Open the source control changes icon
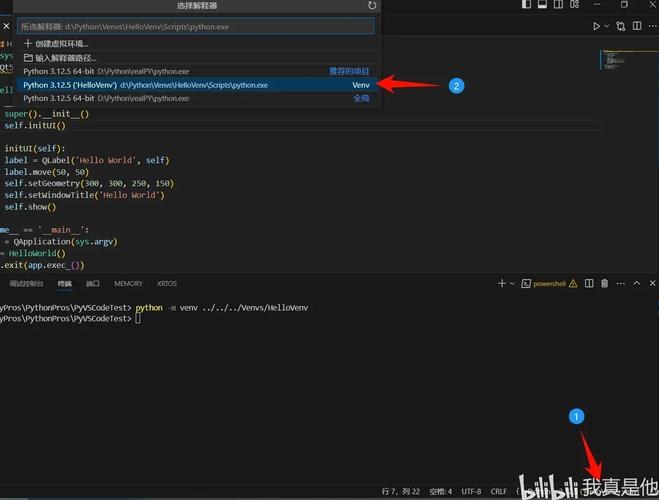 point(620,26)
